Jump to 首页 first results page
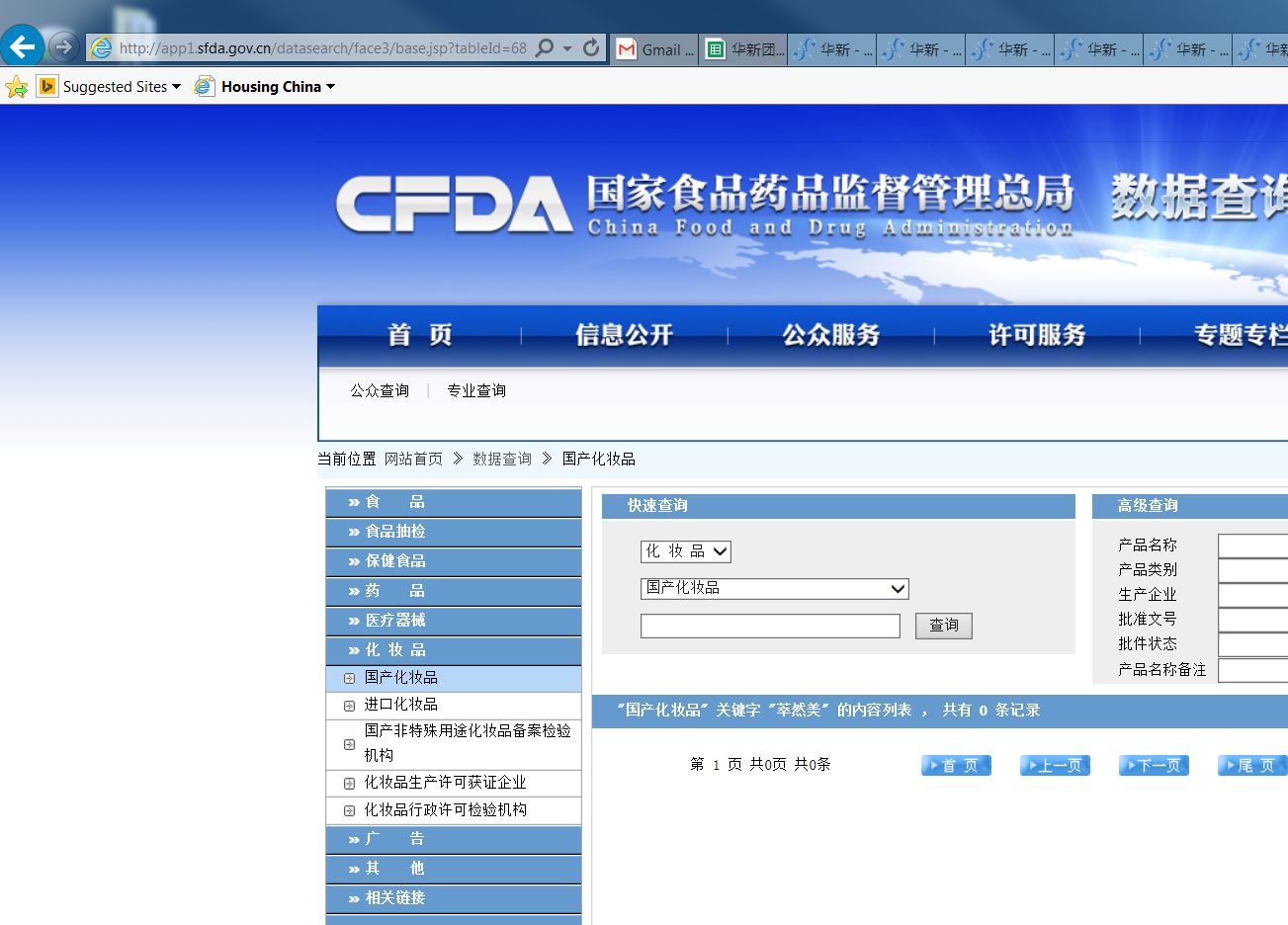Image resolution: width=1288 pixels, height=925 pixels. click(956, 766)
